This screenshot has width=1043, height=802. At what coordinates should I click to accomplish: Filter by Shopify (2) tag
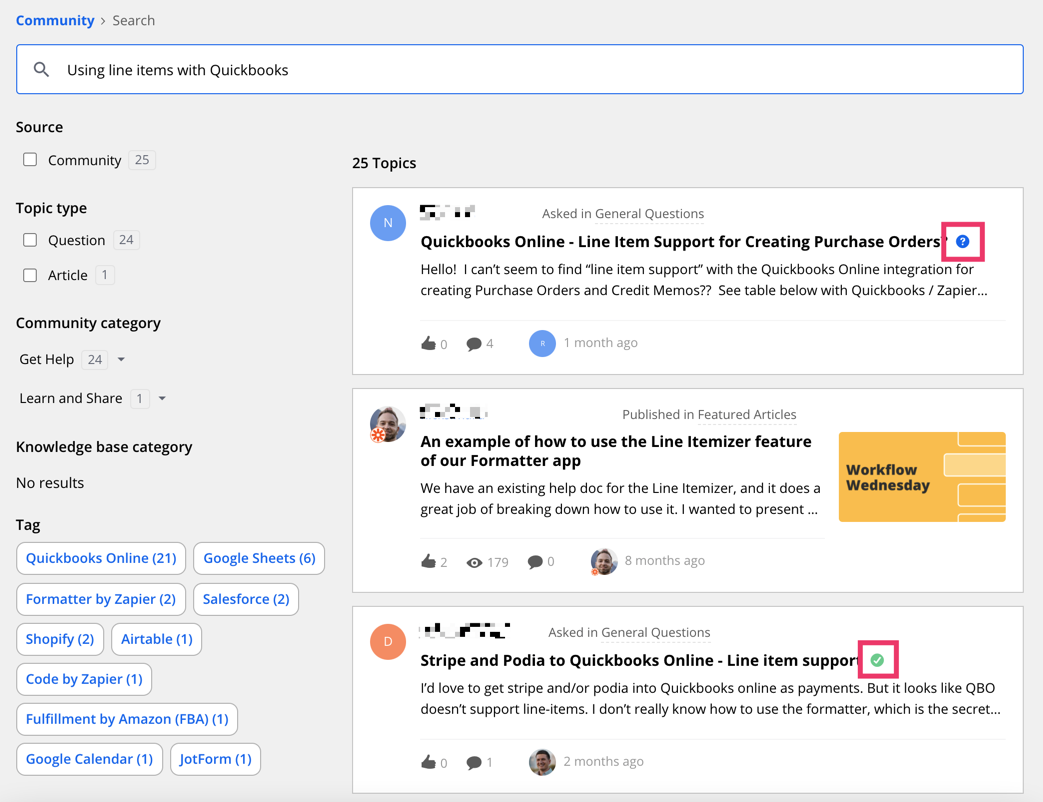(x=60, y=639)
